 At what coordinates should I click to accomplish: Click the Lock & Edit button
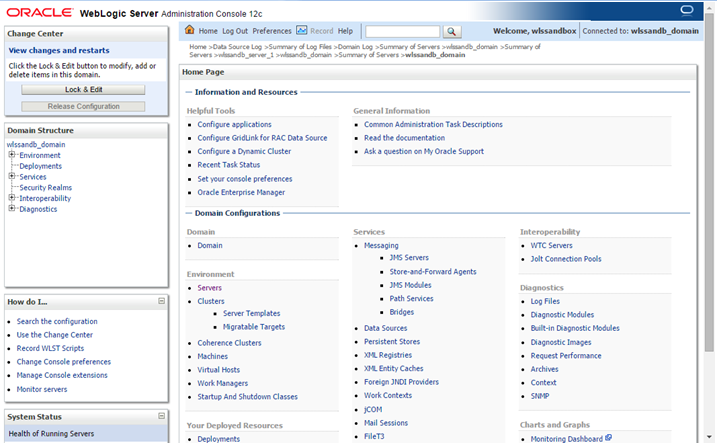pyautogui.click(x=83, y=90)
